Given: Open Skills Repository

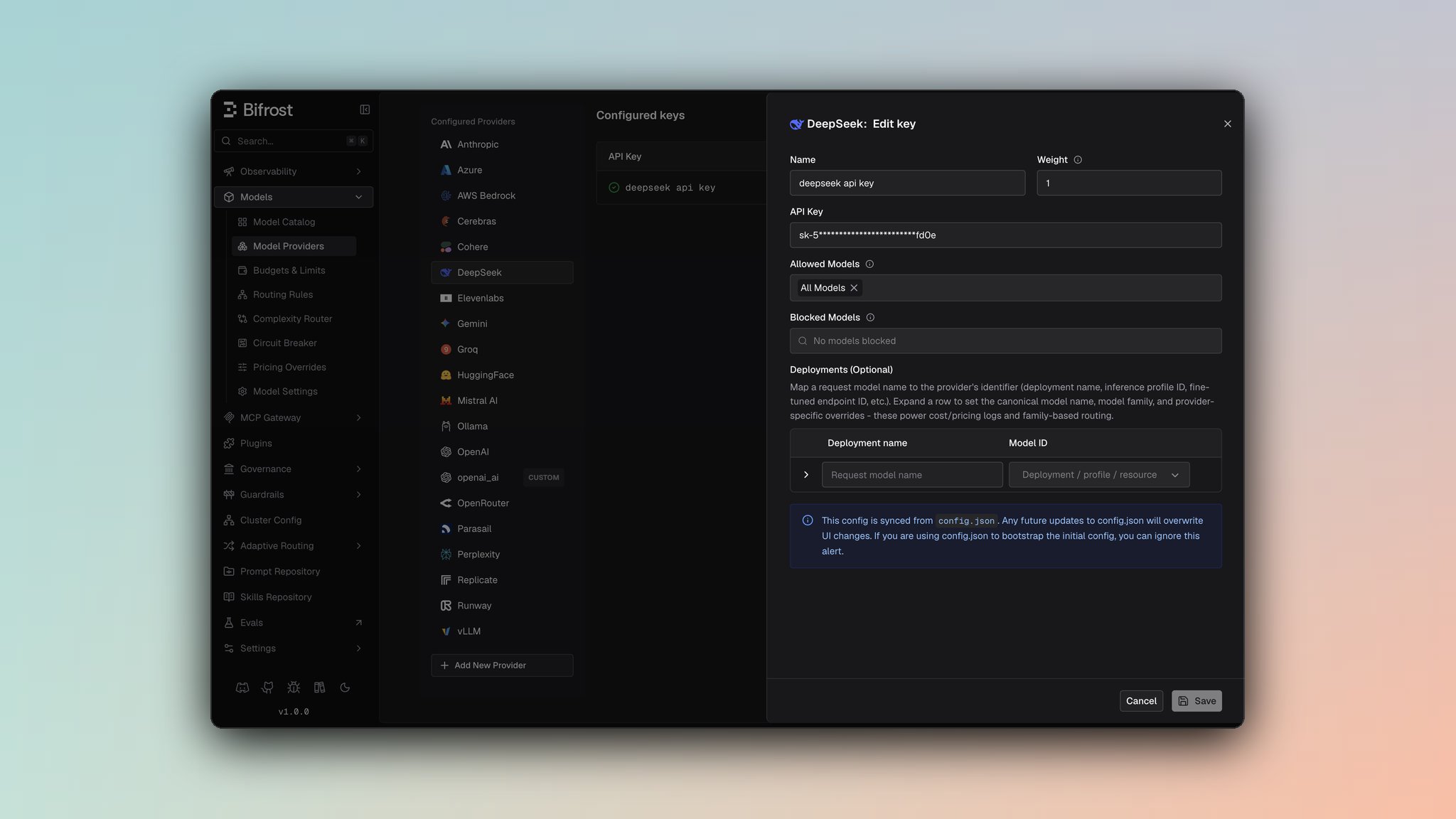Looking at the screenshot, I should coord(294,596).
